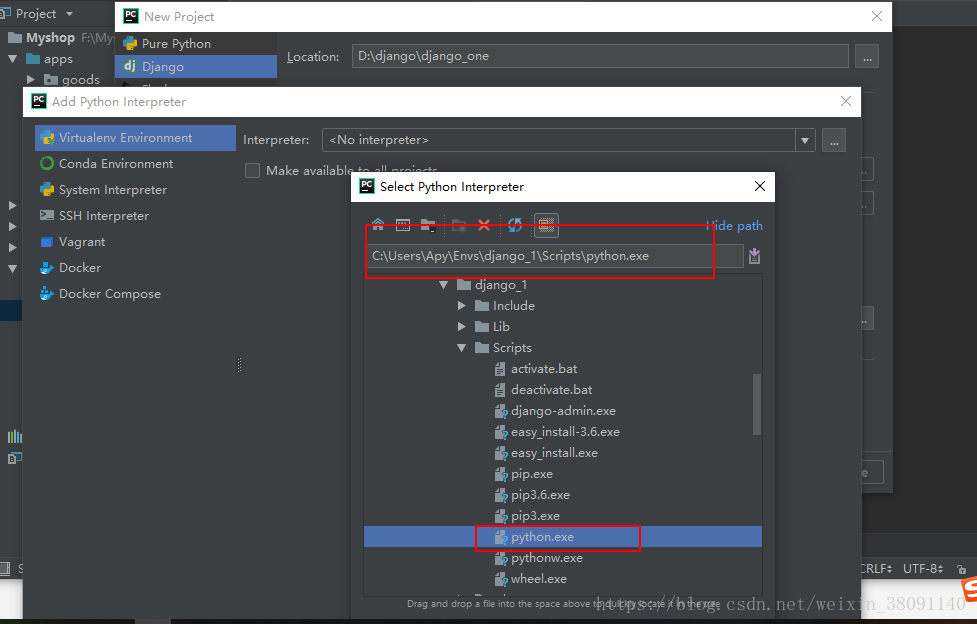
Task: Click the lock icon in status bar
Action: 961,569
